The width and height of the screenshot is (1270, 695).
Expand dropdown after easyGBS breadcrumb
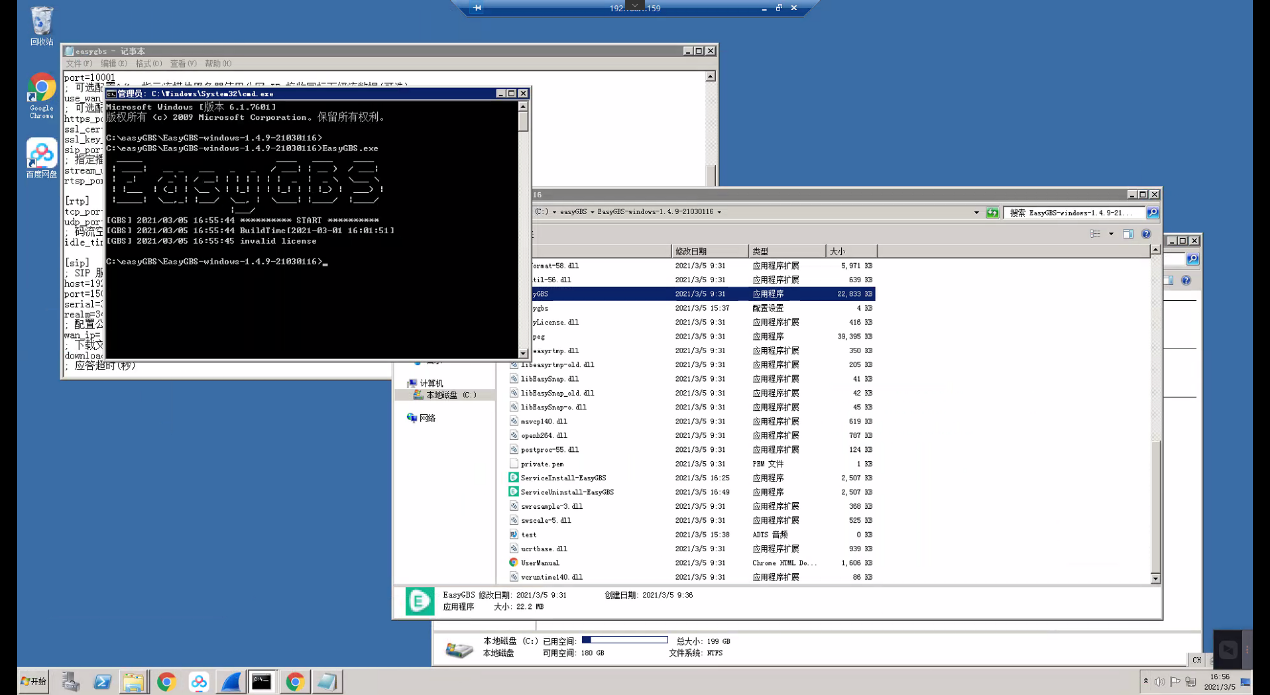(592, 212)
